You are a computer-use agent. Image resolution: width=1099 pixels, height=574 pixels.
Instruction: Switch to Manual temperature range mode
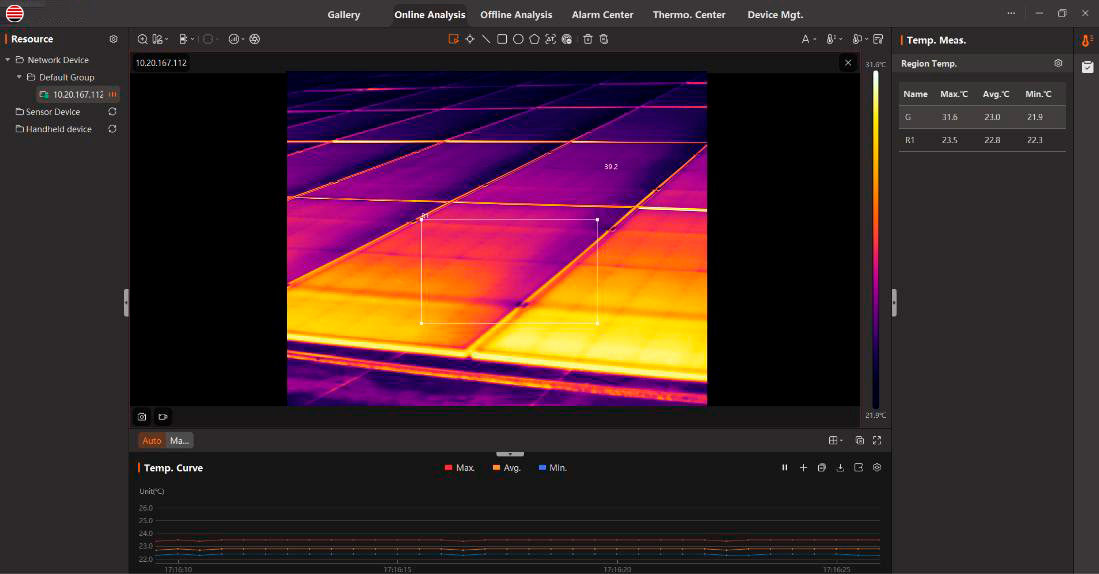click(179, 440)
